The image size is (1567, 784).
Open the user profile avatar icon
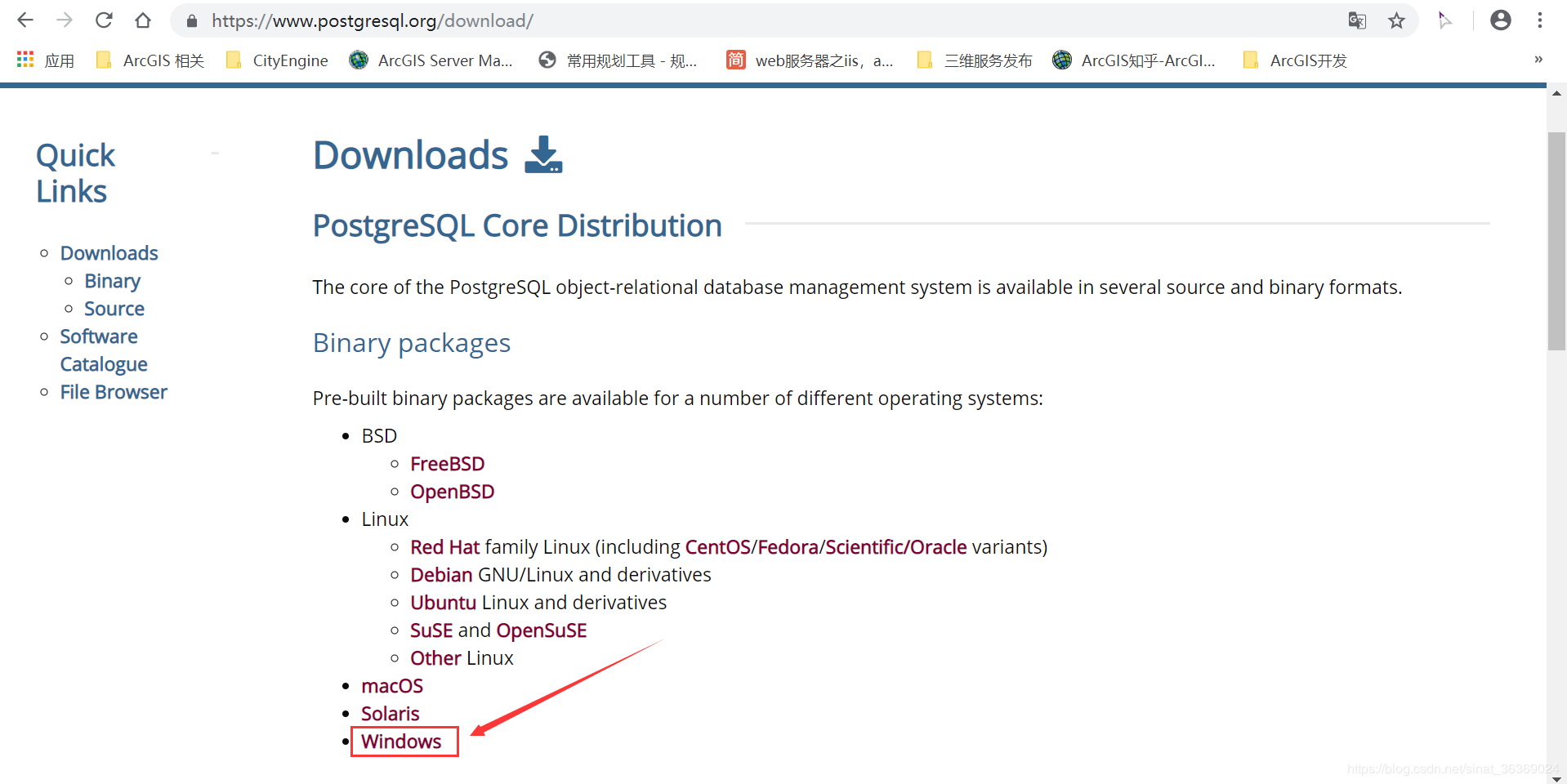(x=1501, y=20)
